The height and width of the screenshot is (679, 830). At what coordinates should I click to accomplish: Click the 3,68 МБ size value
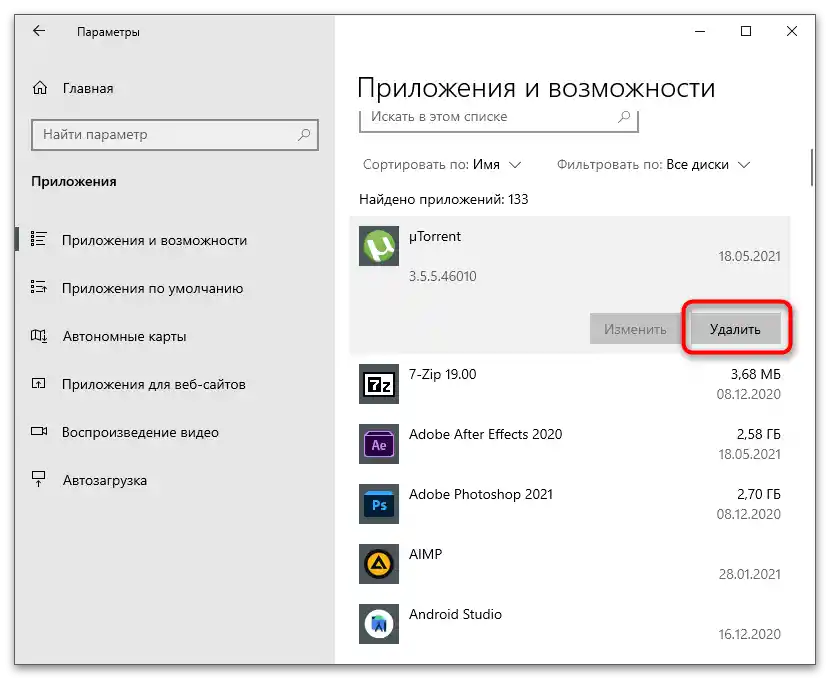pos(755,374)
